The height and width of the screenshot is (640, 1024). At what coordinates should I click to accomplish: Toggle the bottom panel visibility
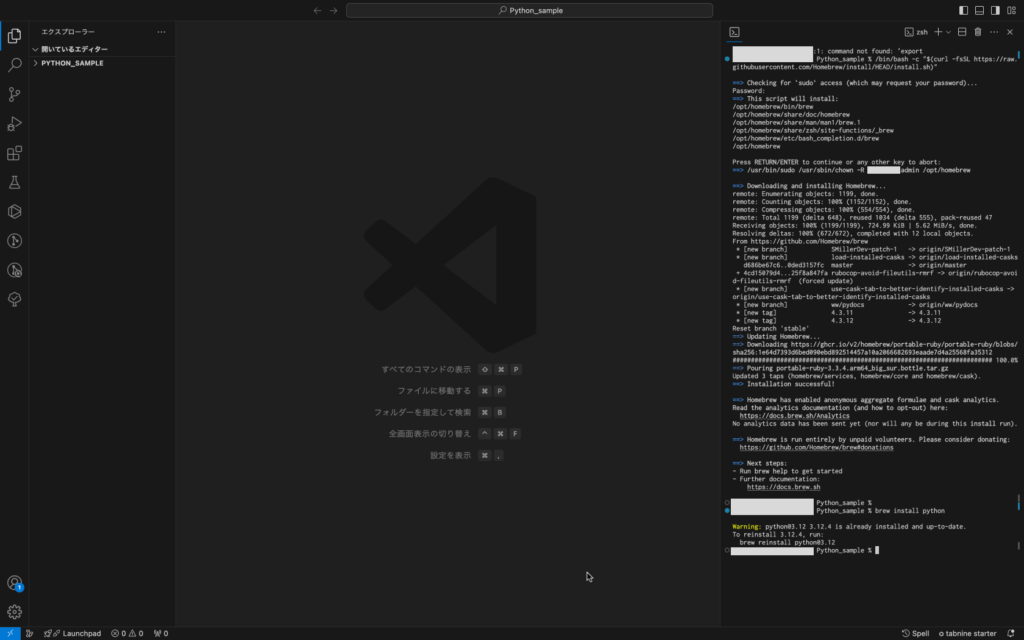pos(980,10)
